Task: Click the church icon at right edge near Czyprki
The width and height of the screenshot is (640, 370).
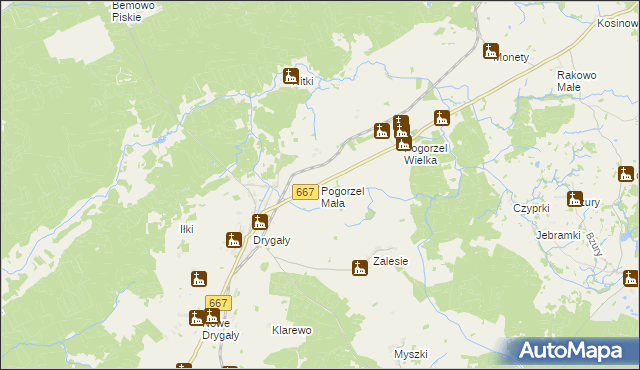Action: 626,174
